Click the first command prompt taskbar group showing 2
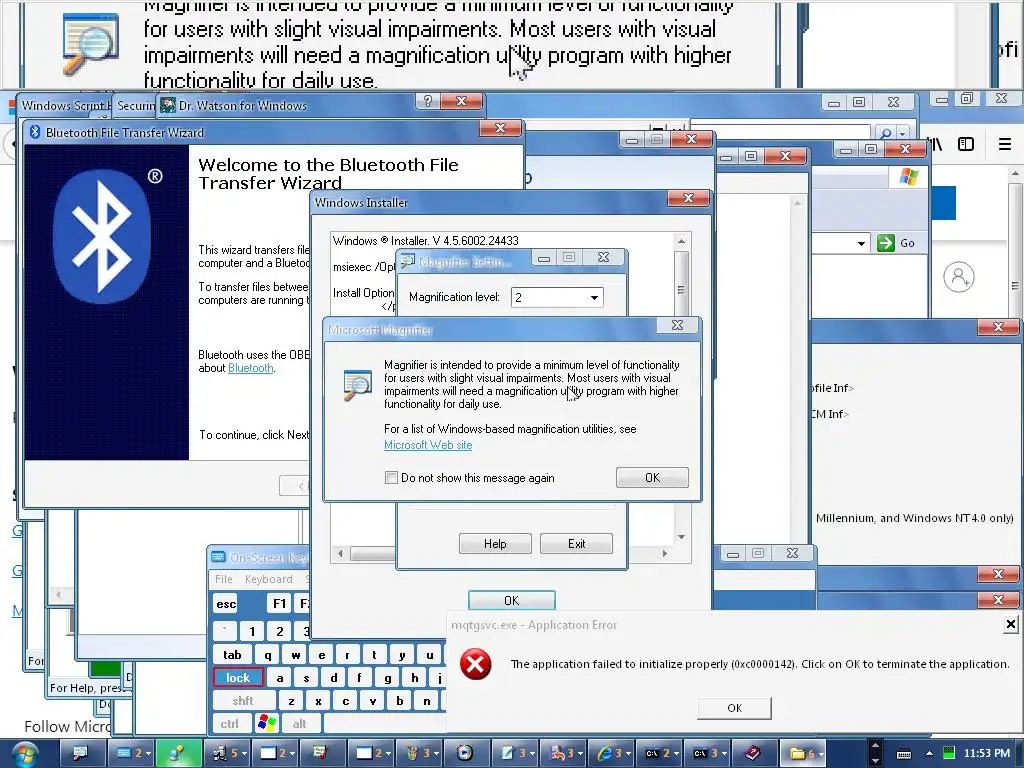1024x768 pixels. [x=660, y=753]
